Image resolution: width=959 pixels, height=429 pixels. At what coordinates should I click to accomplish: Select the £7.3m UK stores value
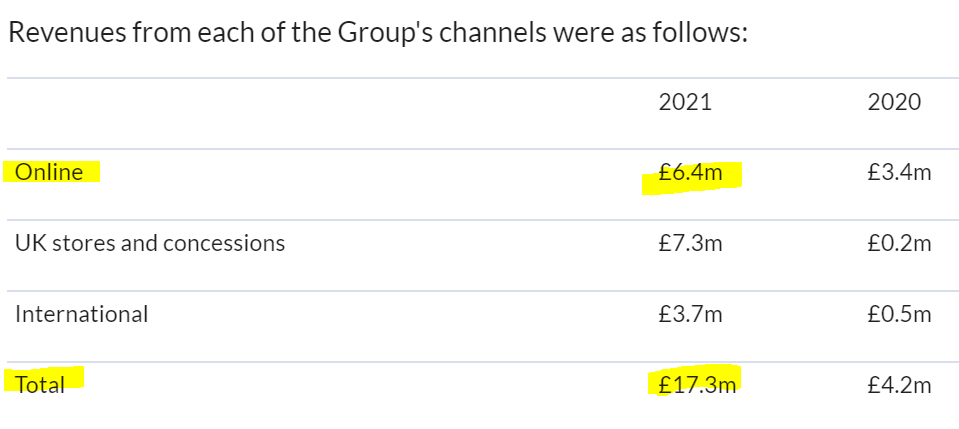(x=691, y=243)
